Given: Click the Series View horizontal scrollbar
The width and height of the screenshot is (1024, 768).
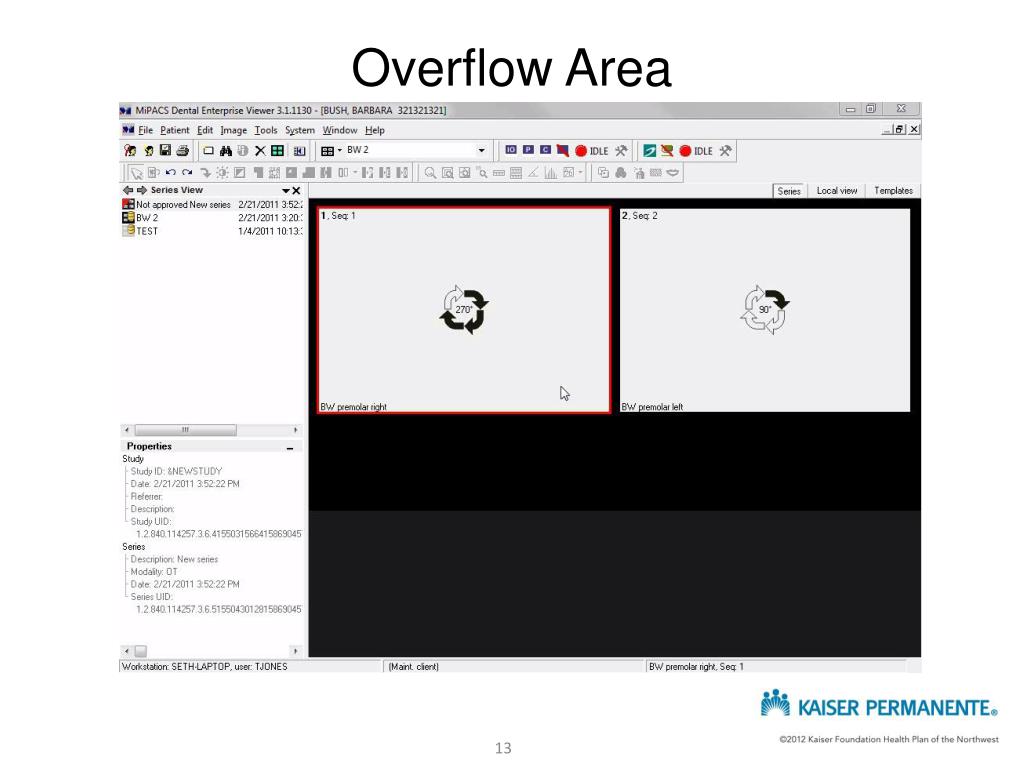Looking at the screenshot, I should (211, 430).
